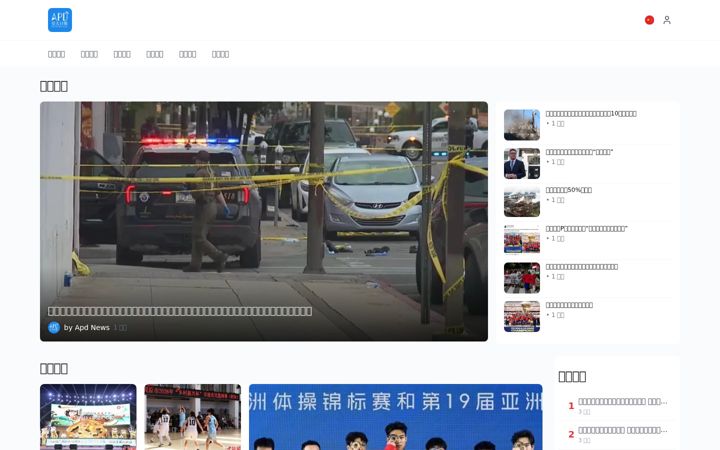The width and height of the screenshot is (720, 450).
Task: Open the headline overlaid on crime scene photo
Action: (180, 311)
